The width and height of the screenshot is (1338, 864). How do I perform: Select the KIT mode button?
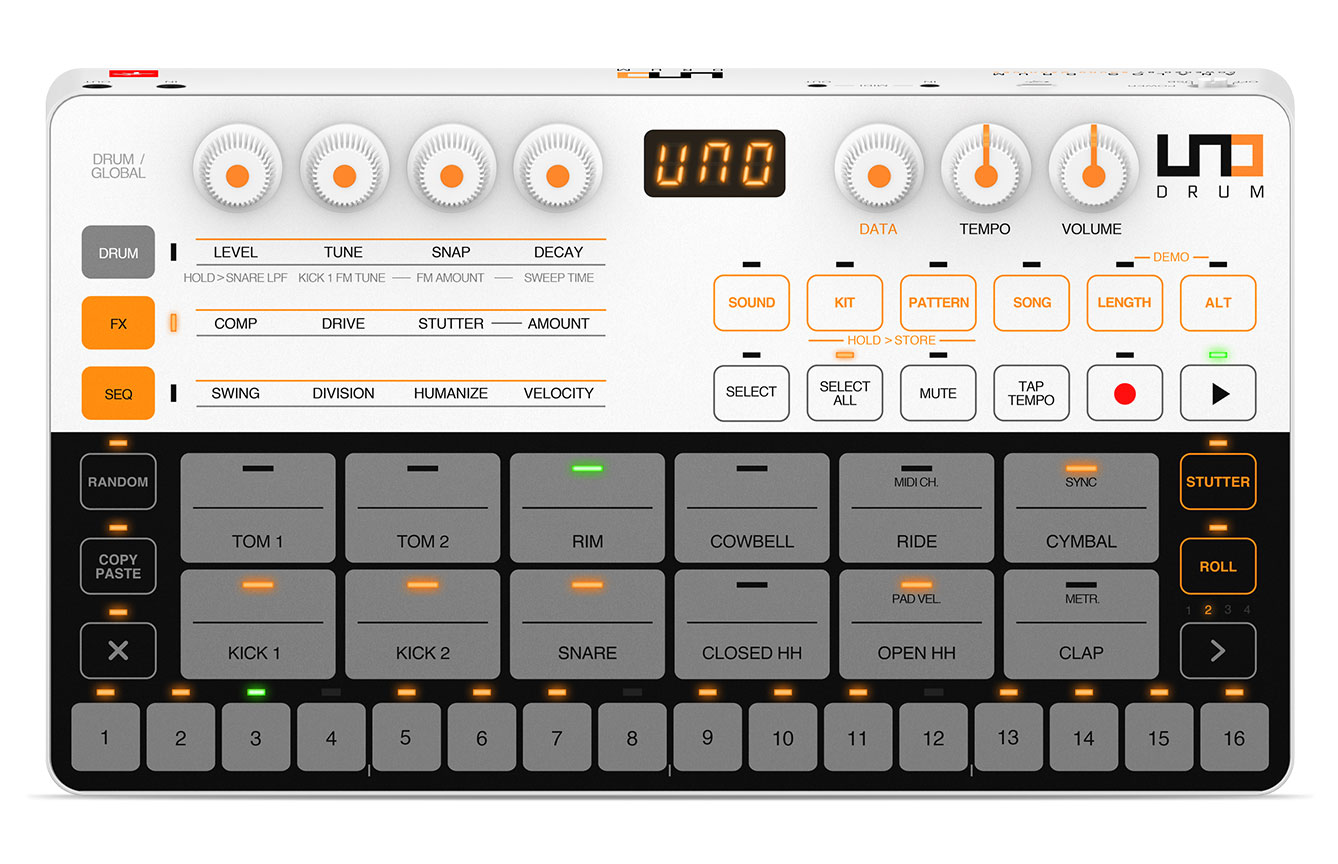(x=845, y=302)
